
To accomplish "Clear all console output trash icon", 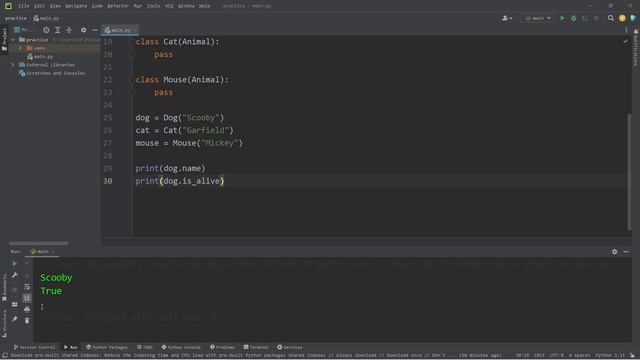I will click(x=27, y=321).
